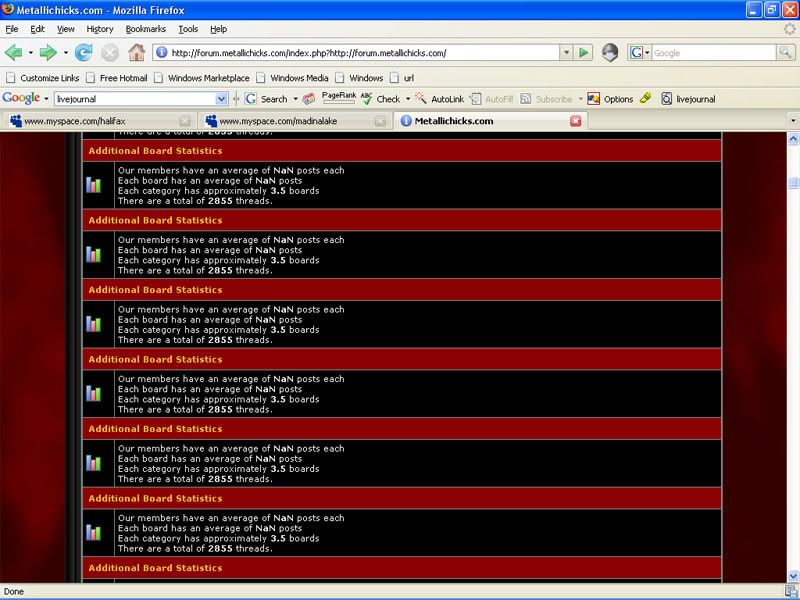Click the livejournal find button in toolbar

coord(688,99)
